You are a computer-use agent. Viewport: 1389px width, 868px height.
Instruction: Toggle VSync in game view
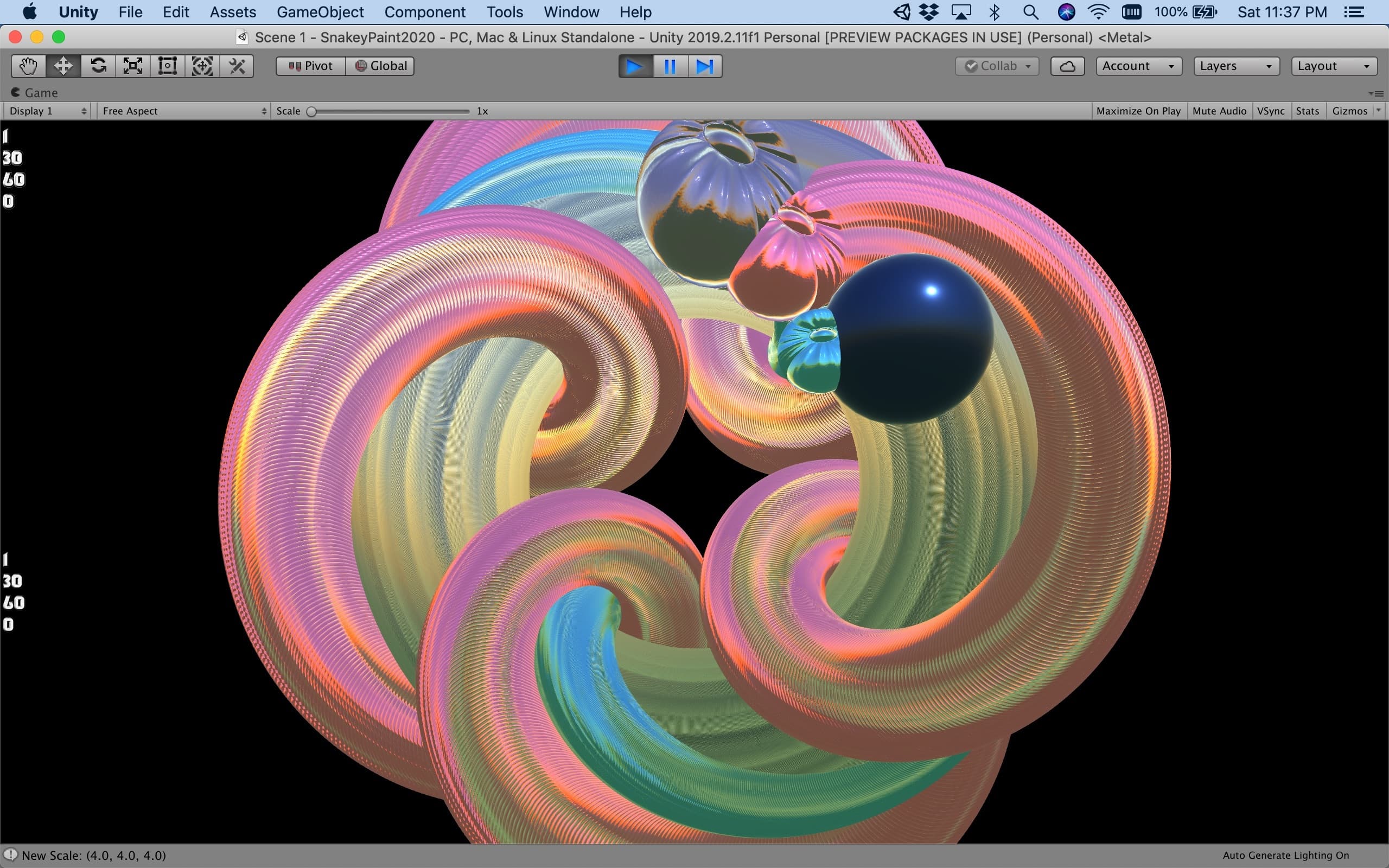[1271, 111]
